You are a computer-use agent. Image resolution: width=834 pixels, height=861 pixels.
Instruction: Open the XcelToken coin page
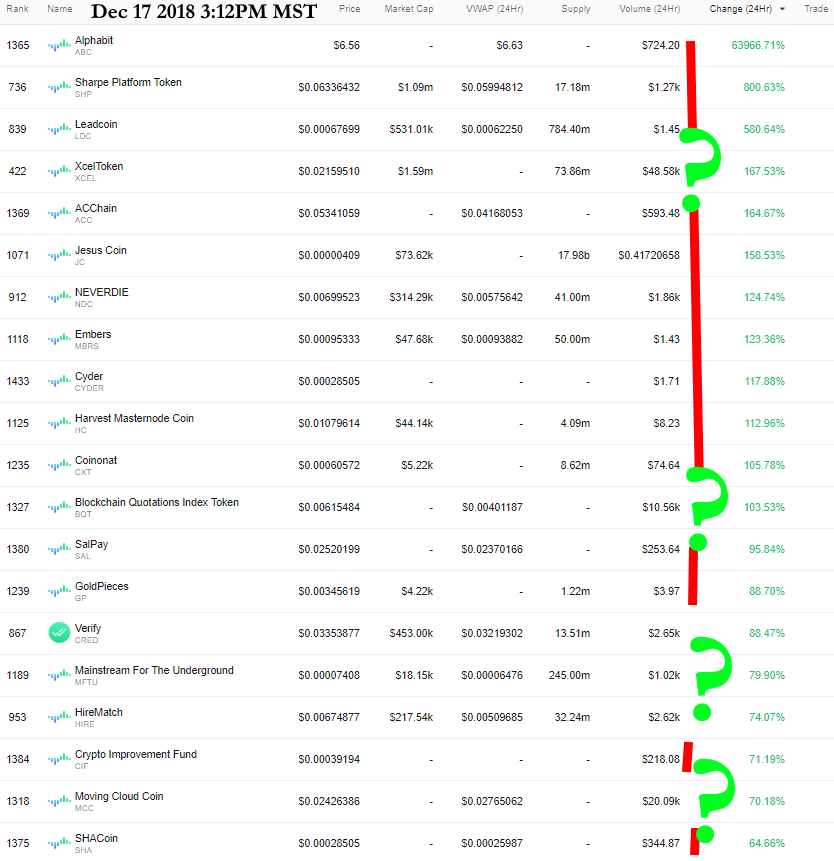99,166
